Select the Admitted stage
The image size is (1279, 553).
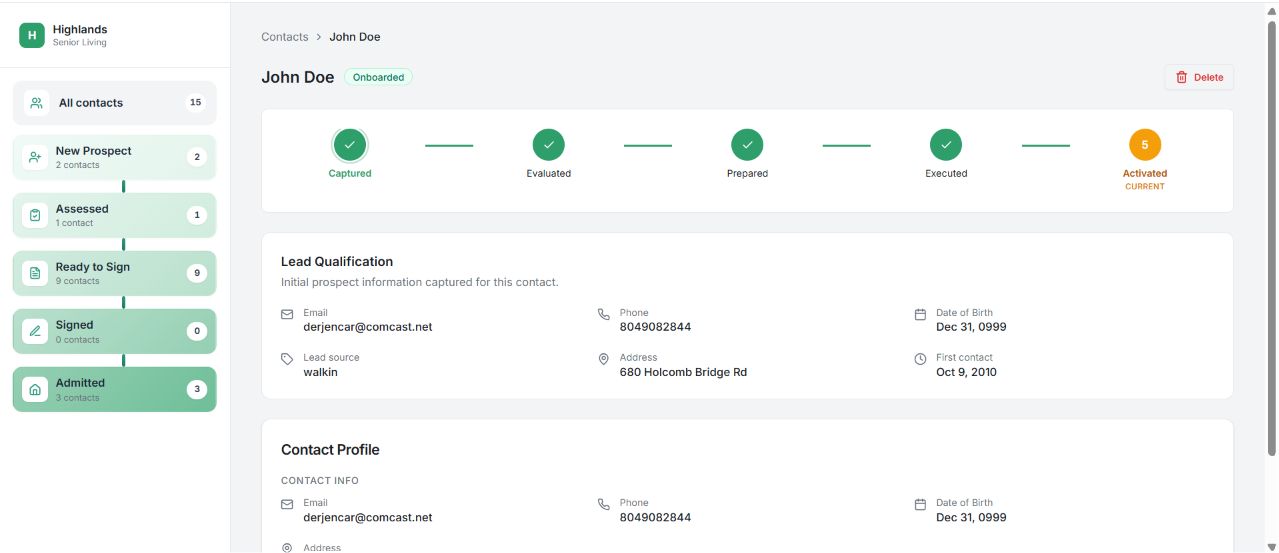click(x=114, y=389)
